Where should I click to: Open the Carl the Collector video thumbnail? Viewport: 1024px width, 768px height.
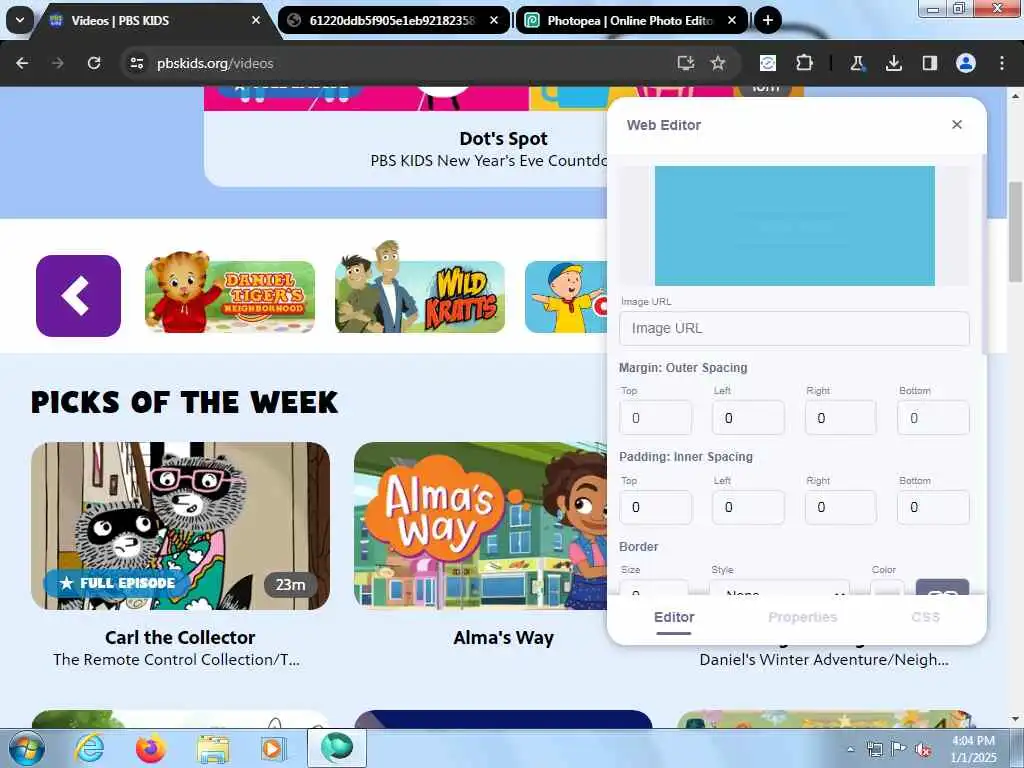pyautogui.click(x=180, y=526)
